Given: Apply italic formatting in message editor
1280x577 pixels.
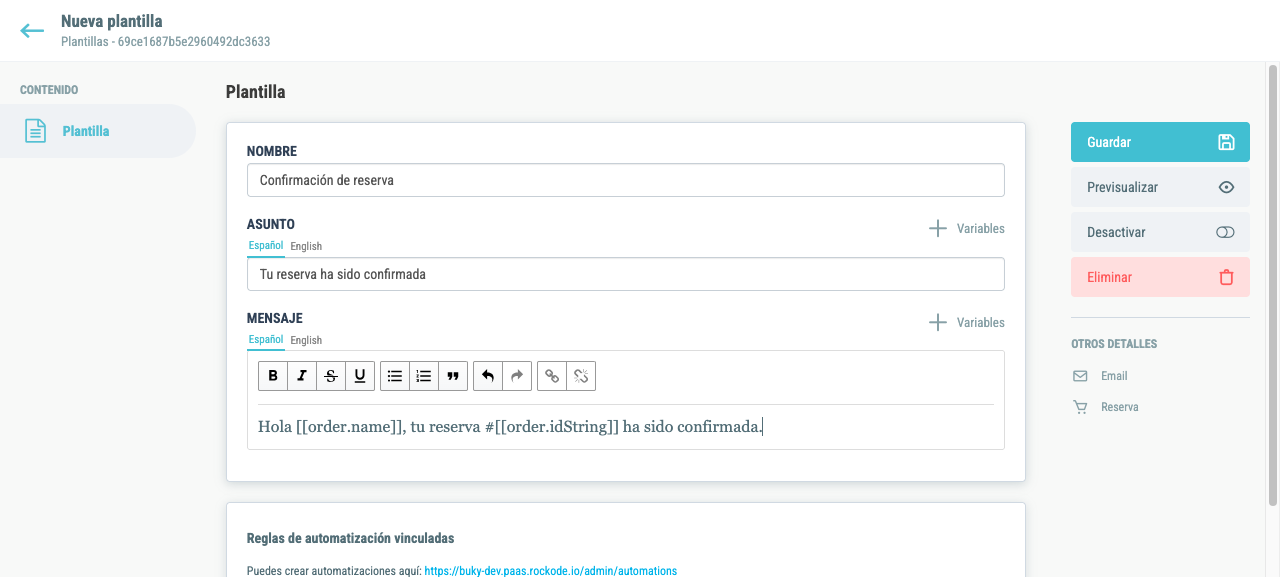Looking at the screenshot, I should (x=302, y=376).
